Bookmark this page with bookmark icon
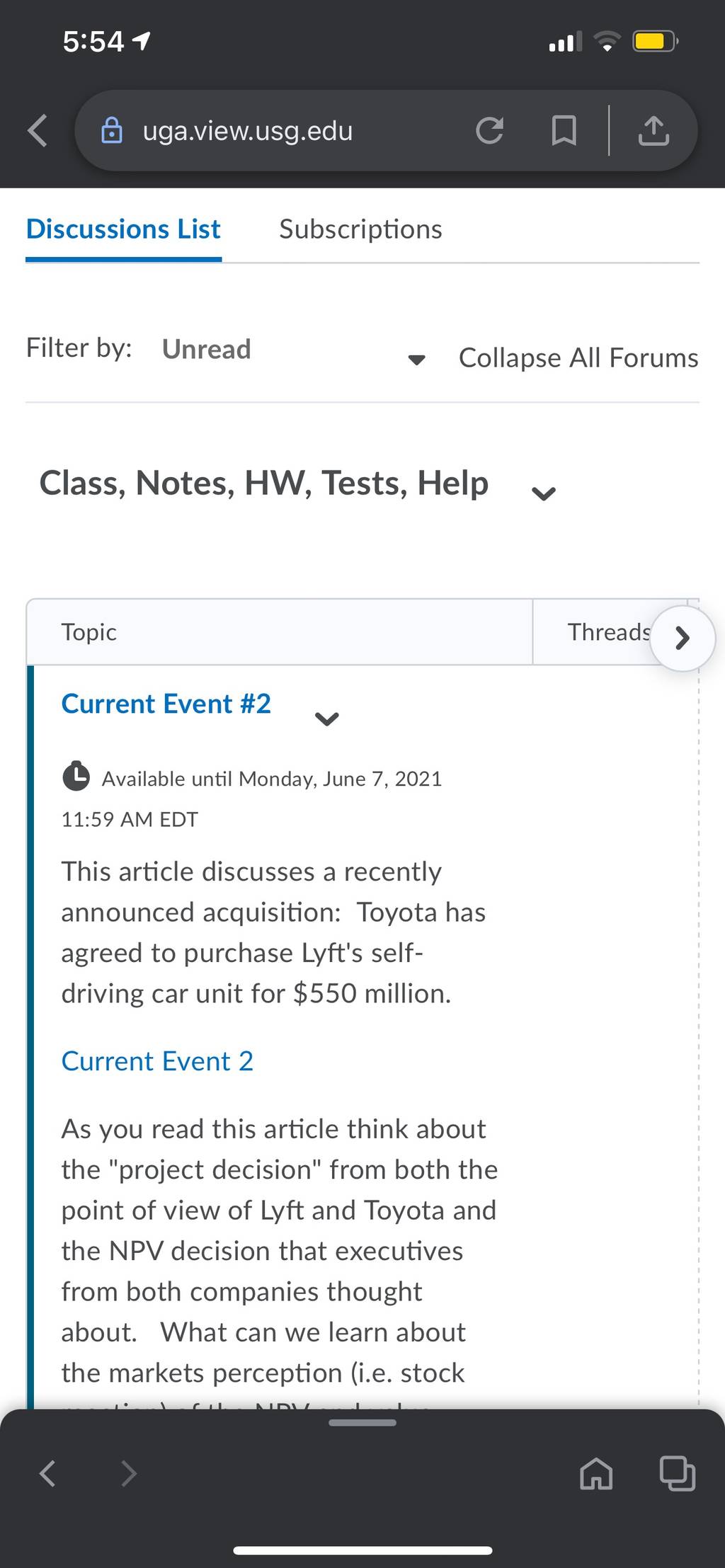This screenshot has width=725, height=1568. (564, 131)
